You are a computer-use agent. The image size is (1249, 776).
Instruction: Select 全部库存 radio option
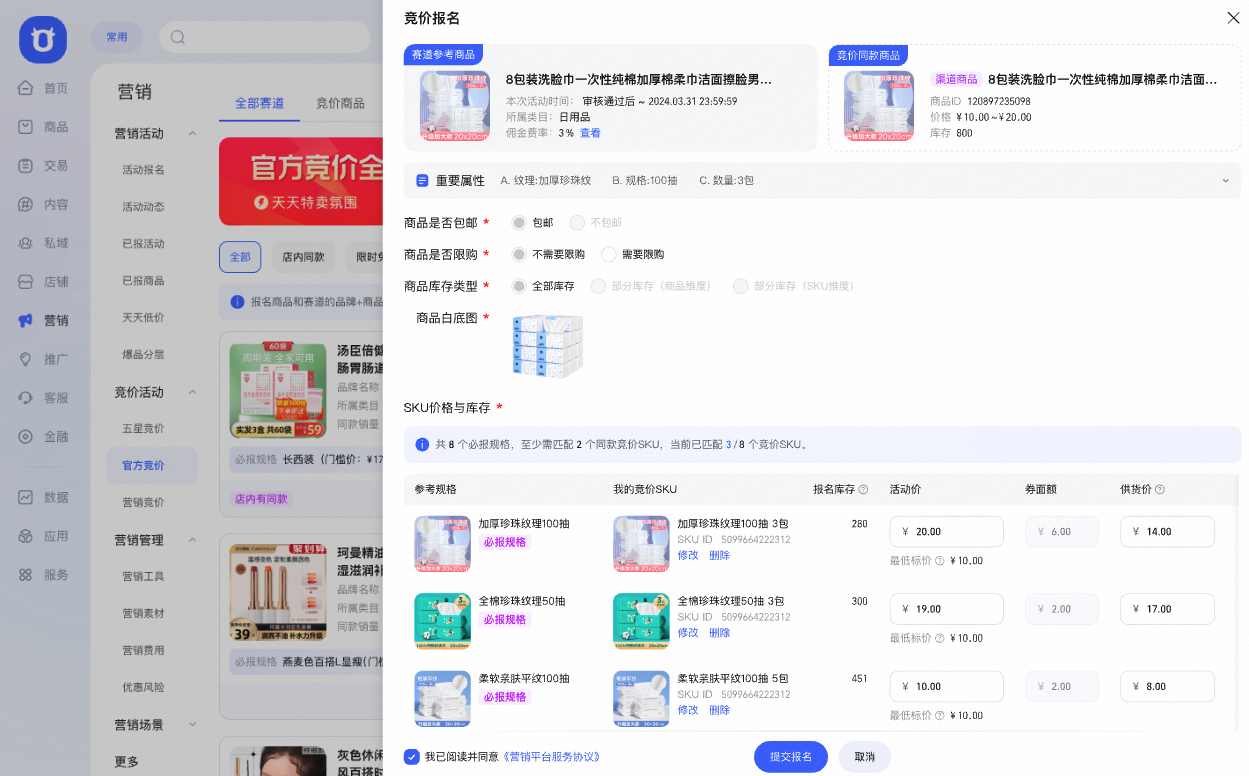point(519,286)
